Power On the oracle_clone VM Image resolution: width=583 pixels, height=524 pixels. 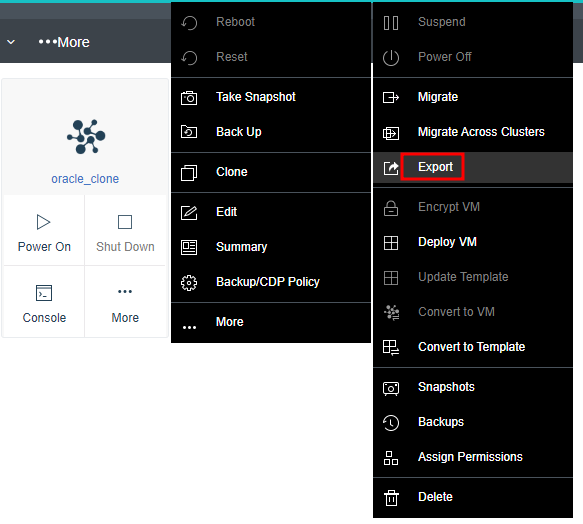pyautogui.click(x=44, y=231)
